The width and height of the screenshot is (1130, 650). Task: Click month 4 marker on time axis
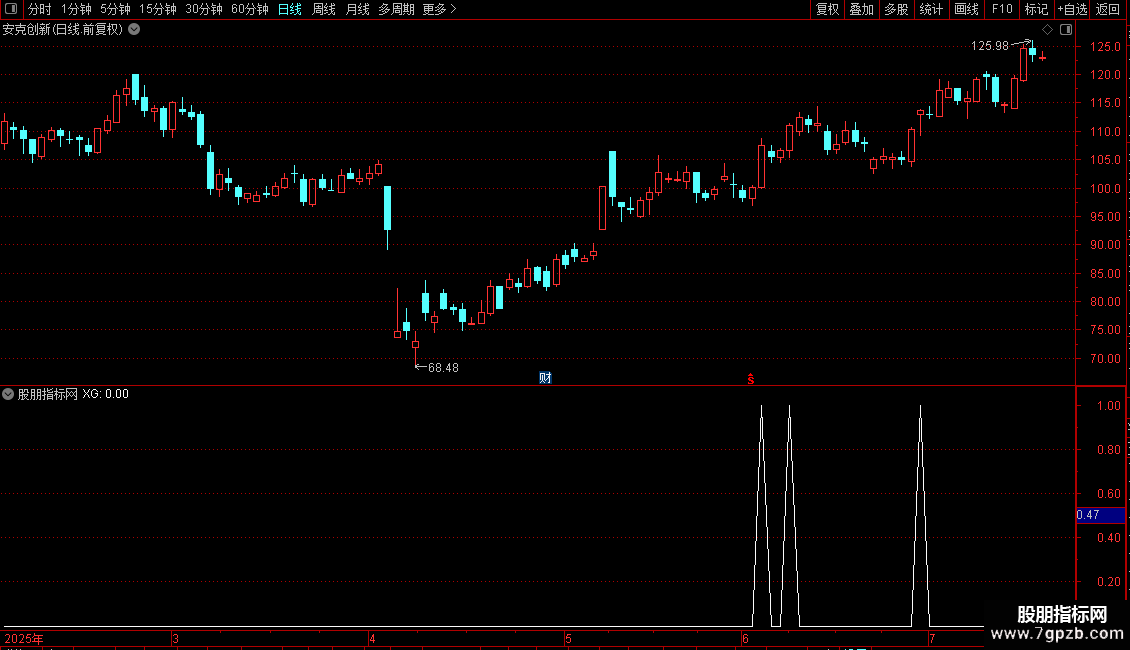pyautogui.click(x=372, y=638)
